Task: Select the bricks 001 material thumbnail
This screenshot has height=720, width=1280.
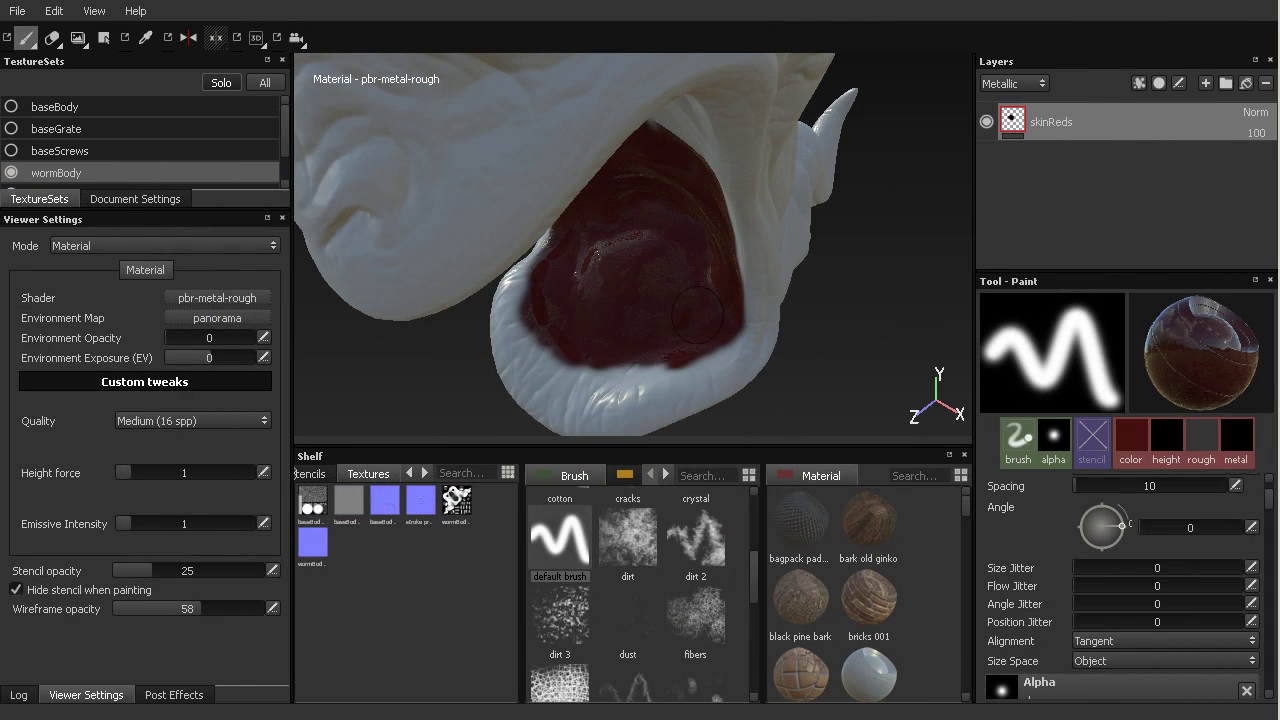Action: 868,597
